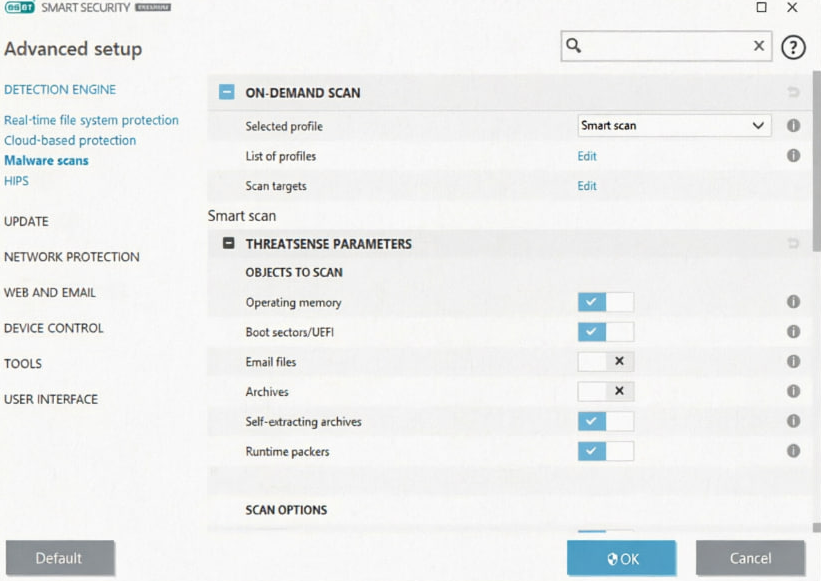Open Web and Email category

pyautogui.click(x=50, y=293)
